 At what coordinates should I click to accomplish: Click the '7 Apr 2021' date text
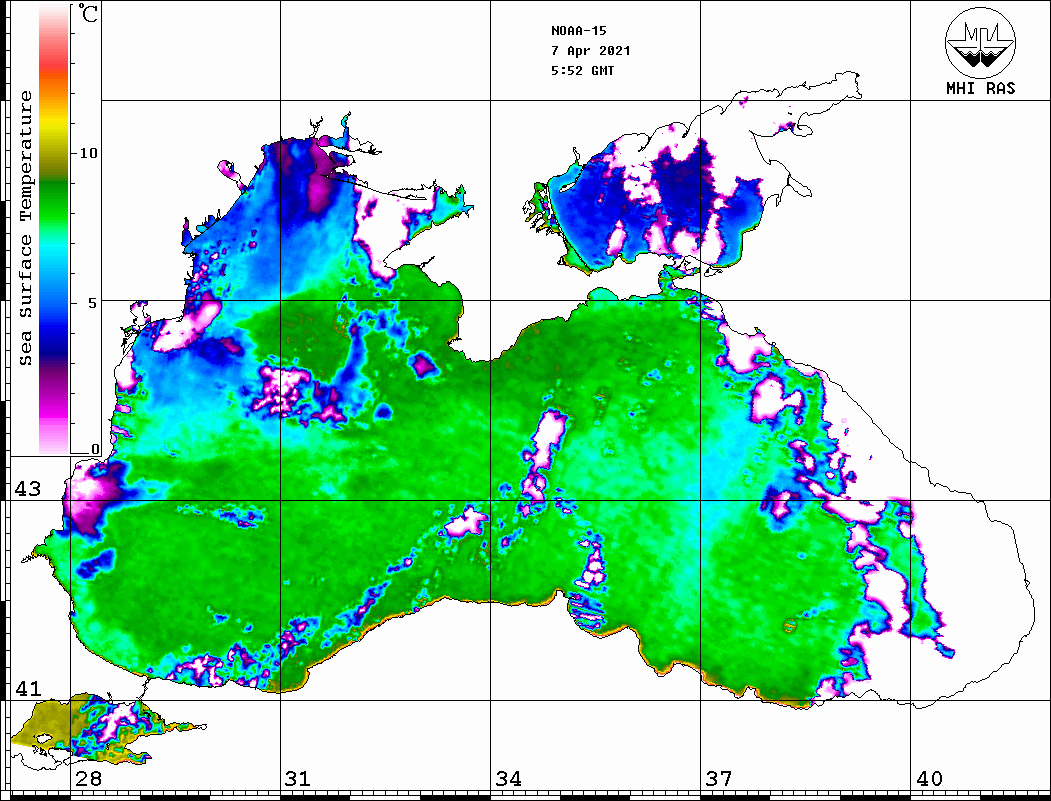[591, 51]
